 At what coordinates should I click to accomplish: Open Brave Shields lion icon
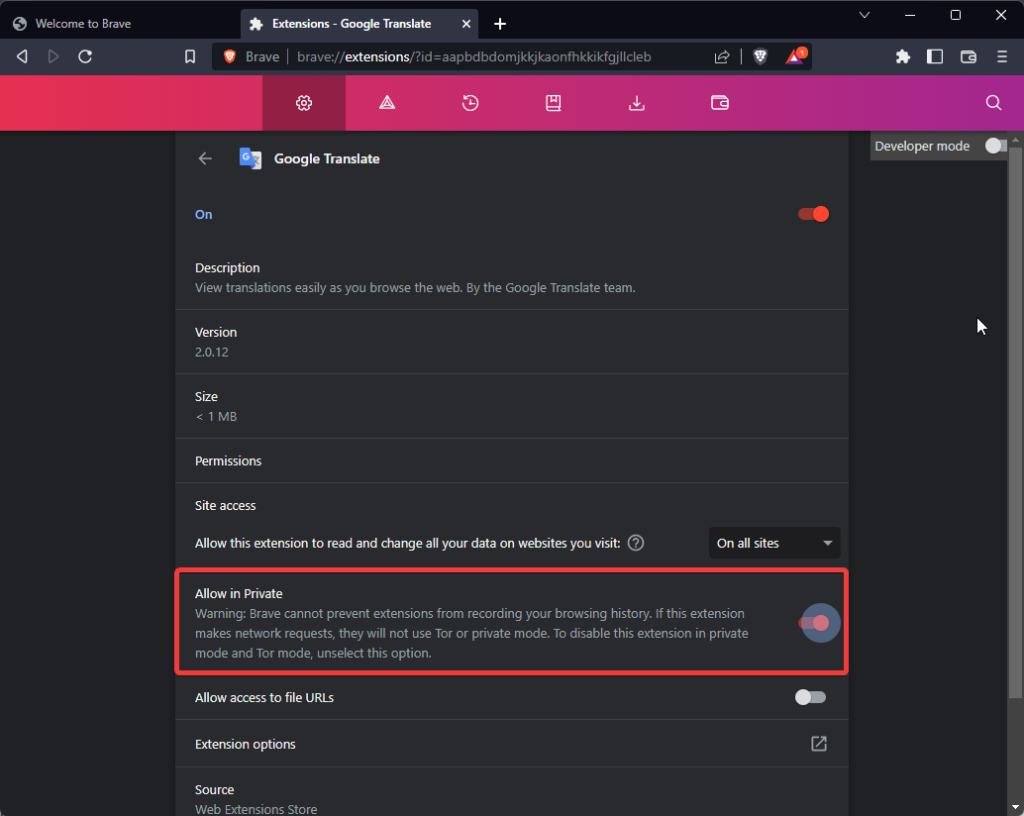[760, 57]
